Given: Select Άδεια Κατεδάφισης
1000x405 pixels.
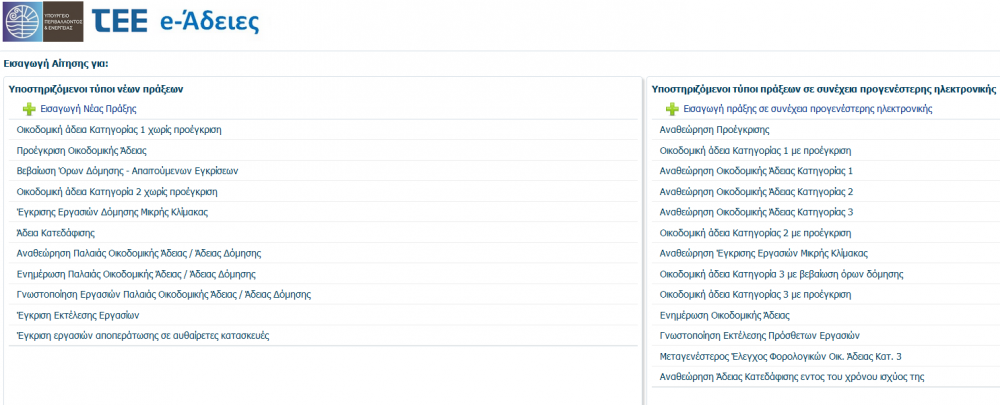Looking at the screenshot, I should pyautogui.click(x=56, y=232).
